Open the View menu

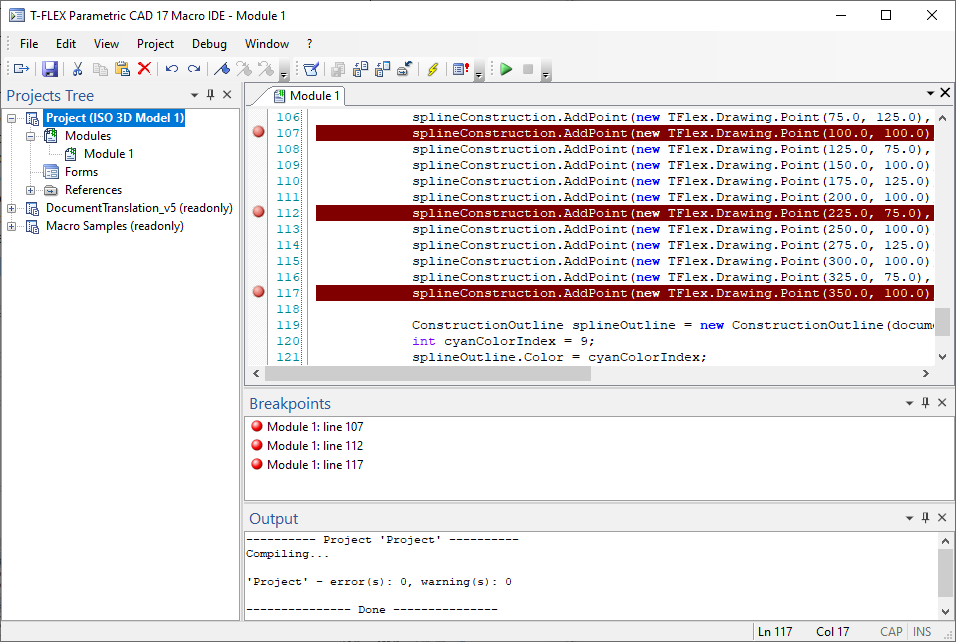(106, 44)
